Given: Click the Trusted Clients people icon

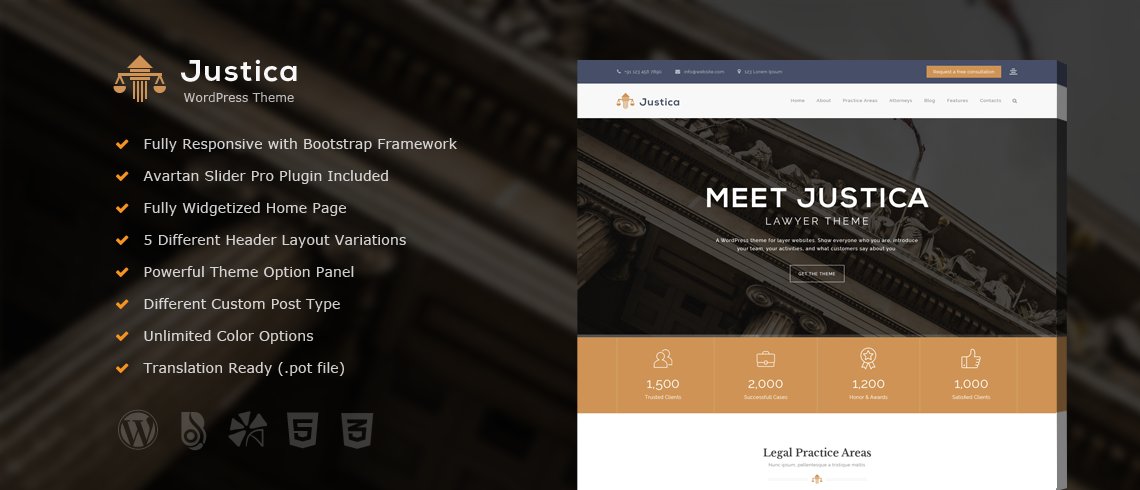Looking at the screenshot, I should coord(662,358).
